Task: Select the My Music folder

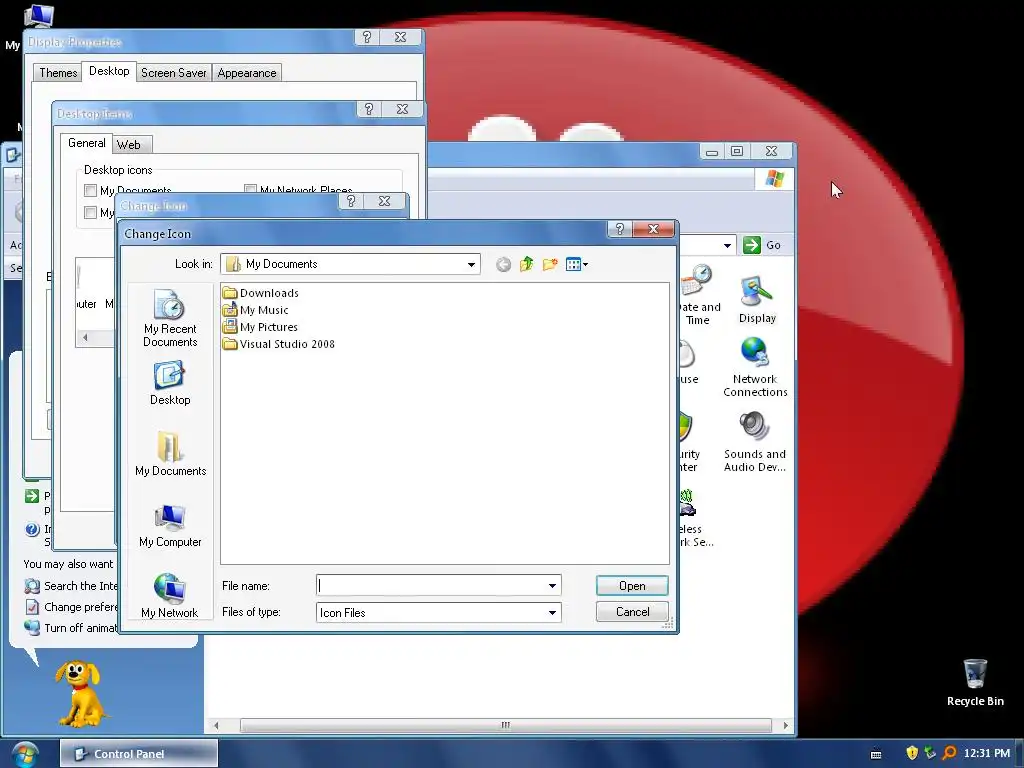Action: [x=255, y=310]
